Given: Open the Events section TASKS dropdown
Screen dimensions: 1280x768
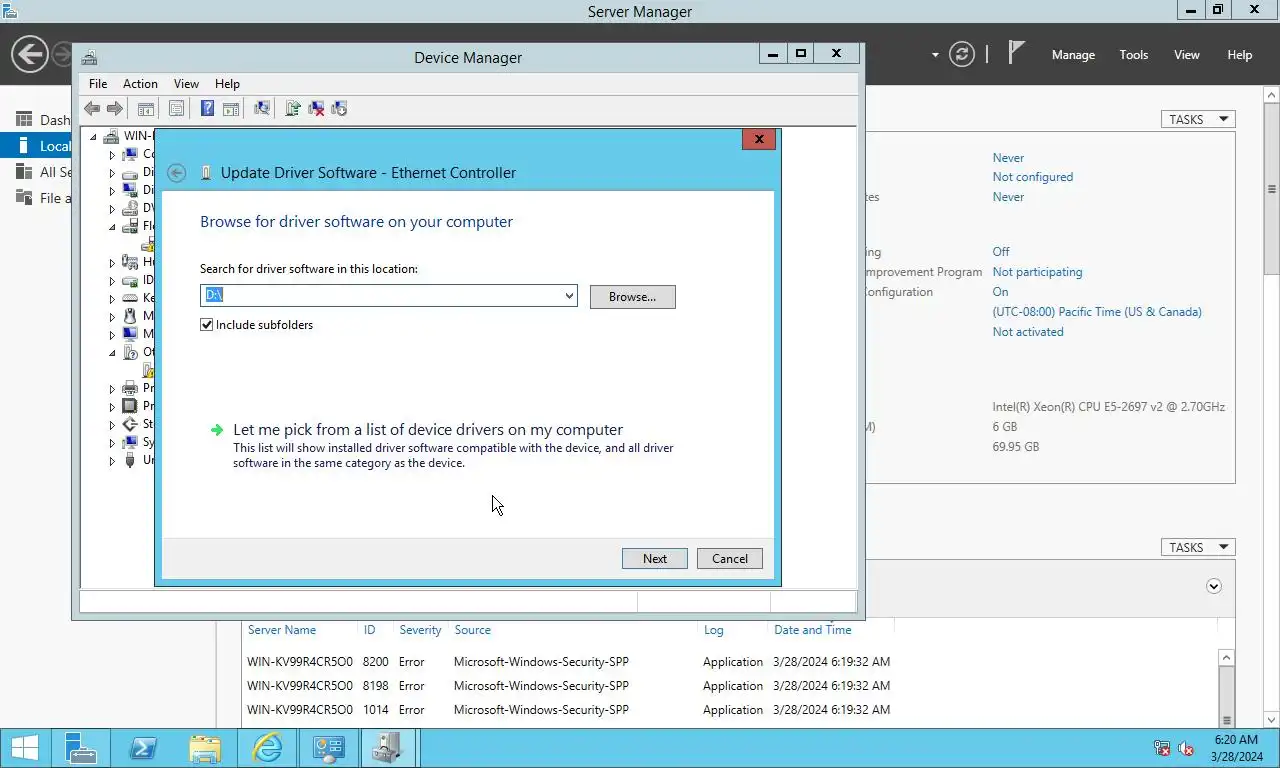Looking at the screenshot, I should pyautogui.click(x=1198, y=547).
